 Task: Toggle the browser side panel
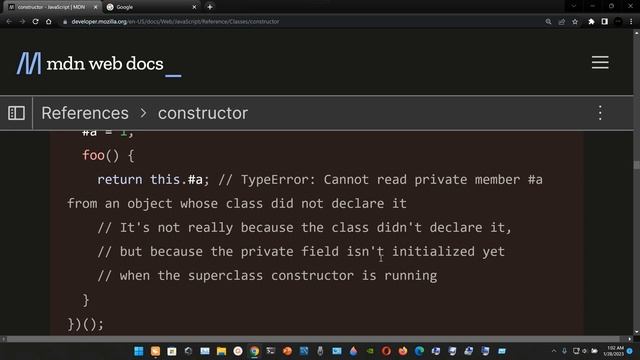604,22
